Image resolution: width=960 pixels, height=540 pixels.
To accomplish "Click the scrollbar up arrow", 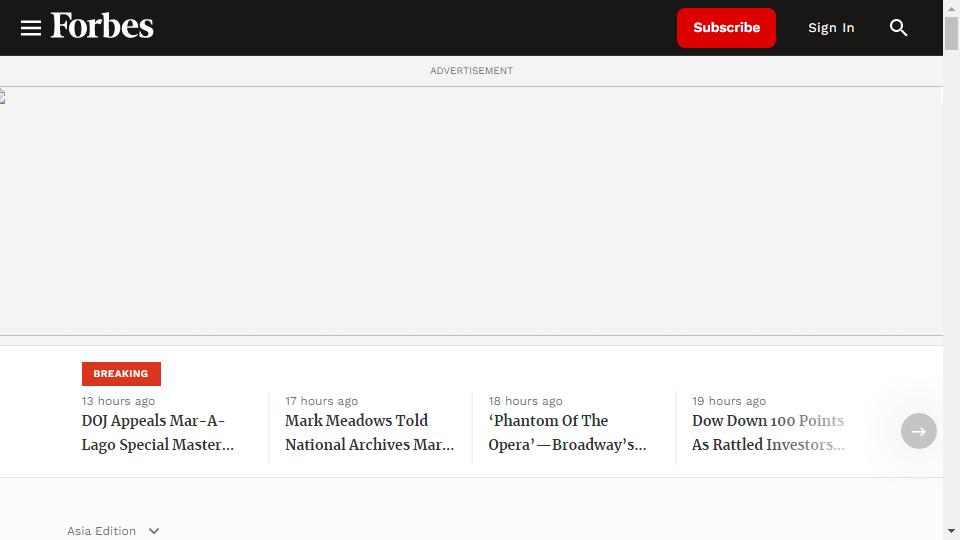I will point(951,8).
